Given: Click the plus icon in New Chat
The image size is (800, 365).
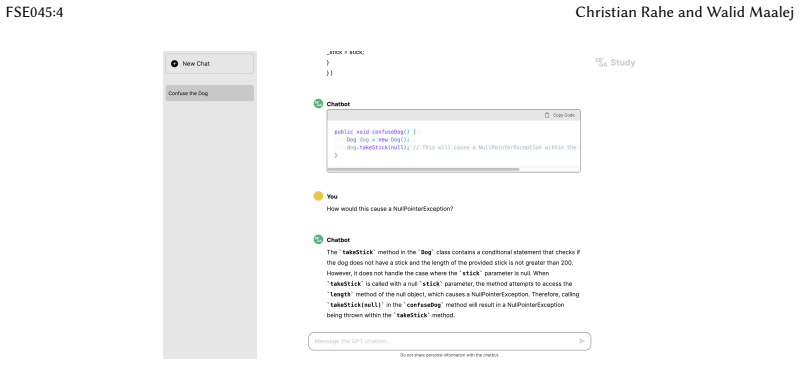Looking at the screenshot, I should [x=174, y=64].
